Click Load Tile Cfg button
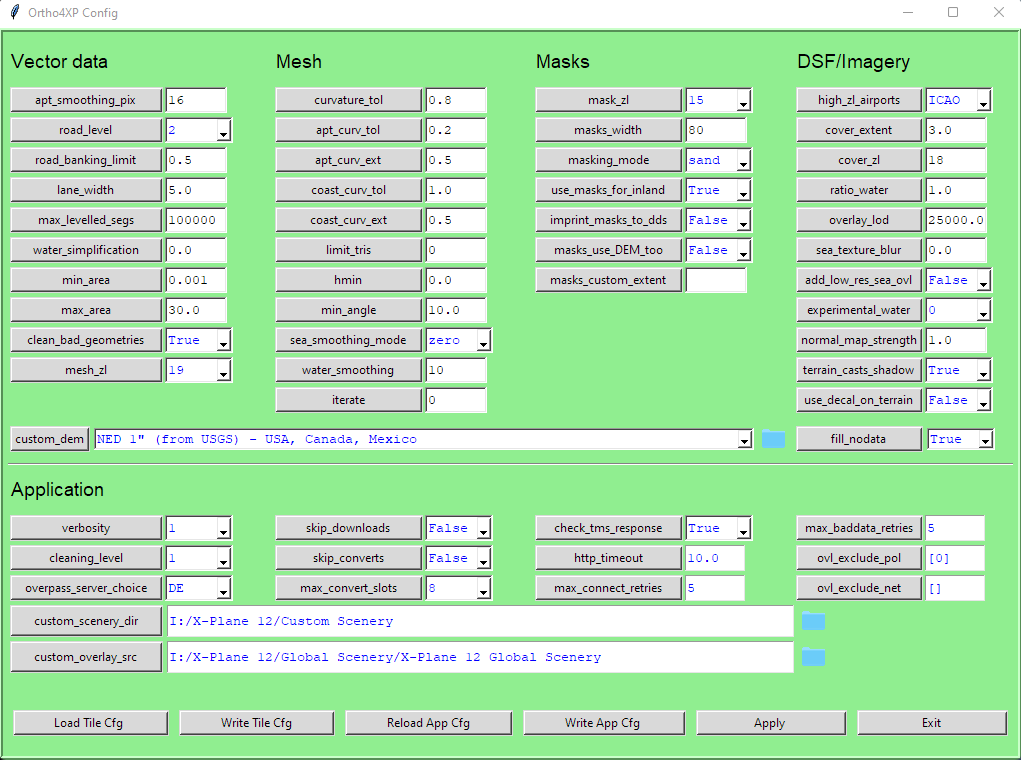 pos(91,723)
